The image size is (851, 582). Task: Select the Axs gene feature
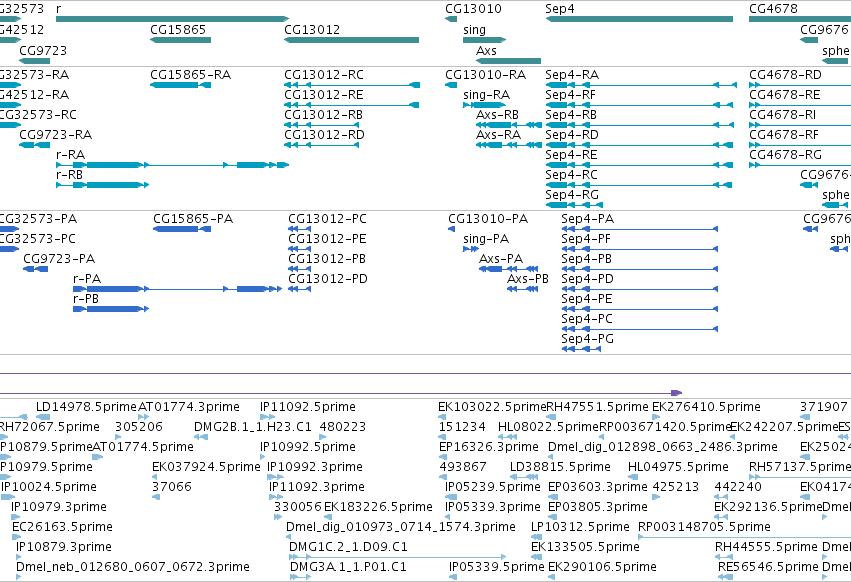coord(508,61)
